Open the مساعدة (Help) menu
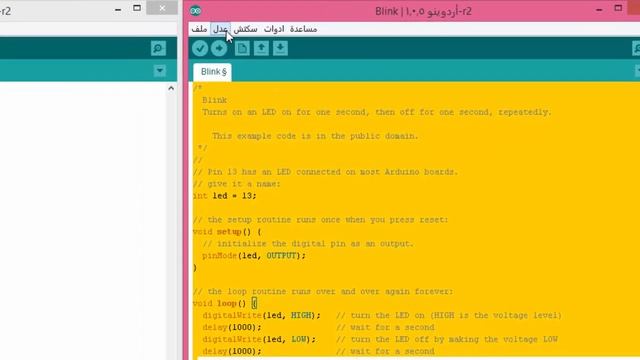640x360 pixels. pyautogui.click(x=303, y=29)
